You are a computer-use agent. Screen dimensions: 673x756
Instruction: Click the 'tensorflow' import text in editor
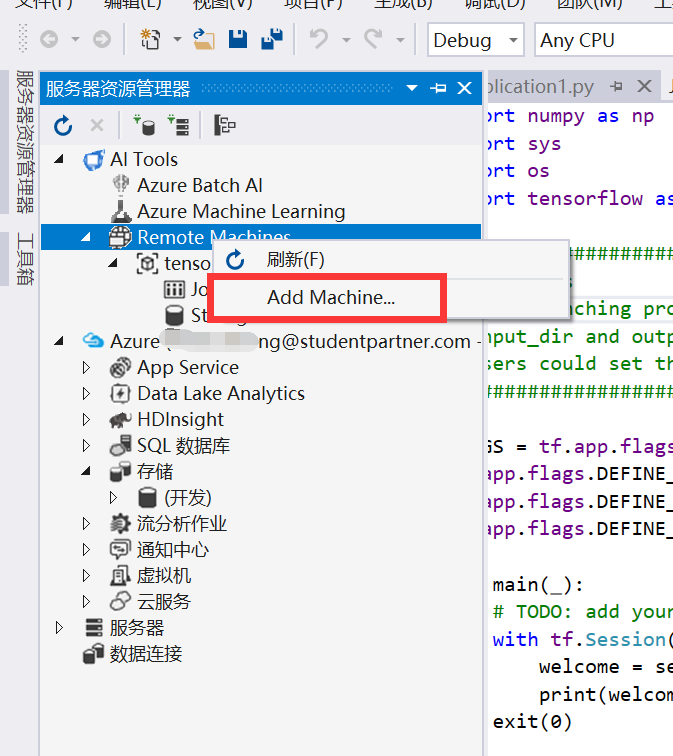585,198
